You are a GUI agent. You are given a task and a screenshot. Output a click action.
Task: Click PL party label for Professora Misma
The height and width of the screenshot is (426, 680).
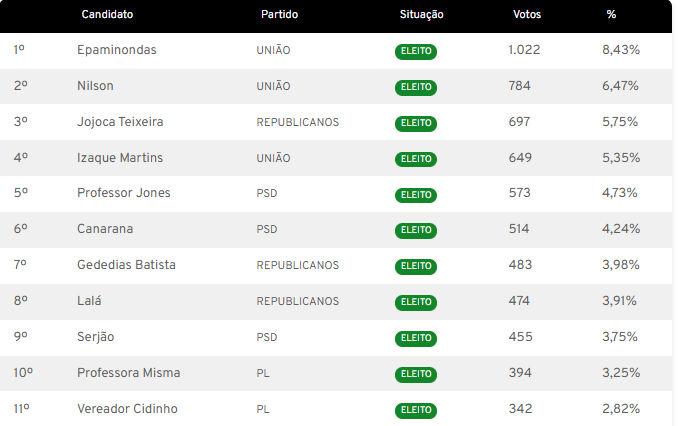(263, 373)
